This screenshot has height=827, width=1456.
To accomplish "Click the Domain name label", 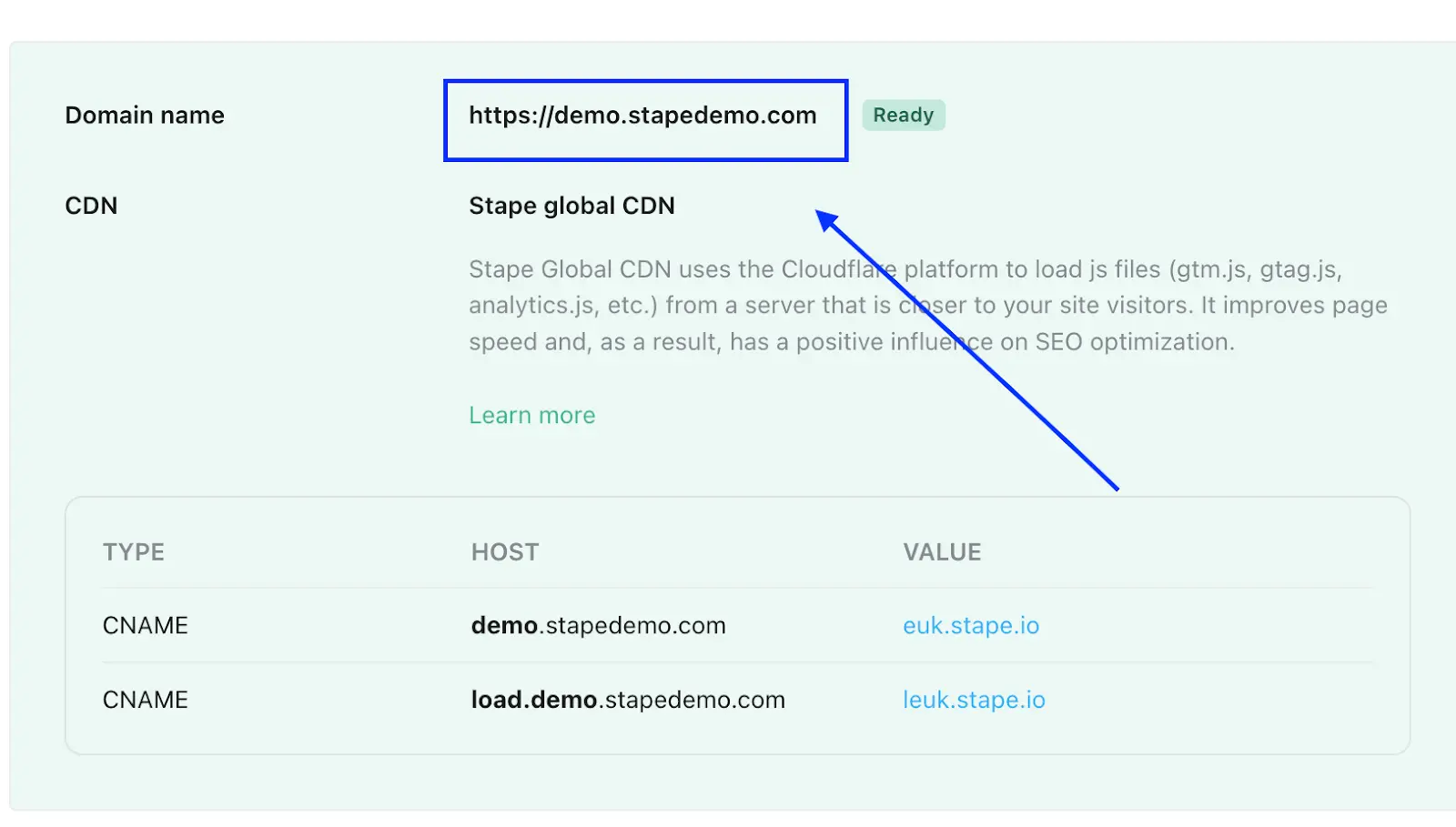I will pyautogui.click(x=145, y=116).
